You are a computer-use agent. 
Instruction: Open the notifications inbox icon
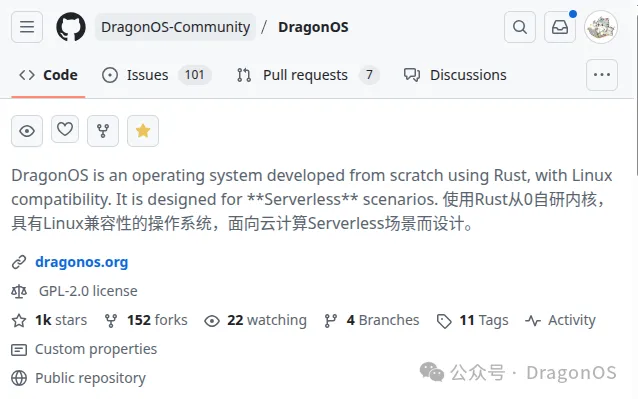[560, 27]
